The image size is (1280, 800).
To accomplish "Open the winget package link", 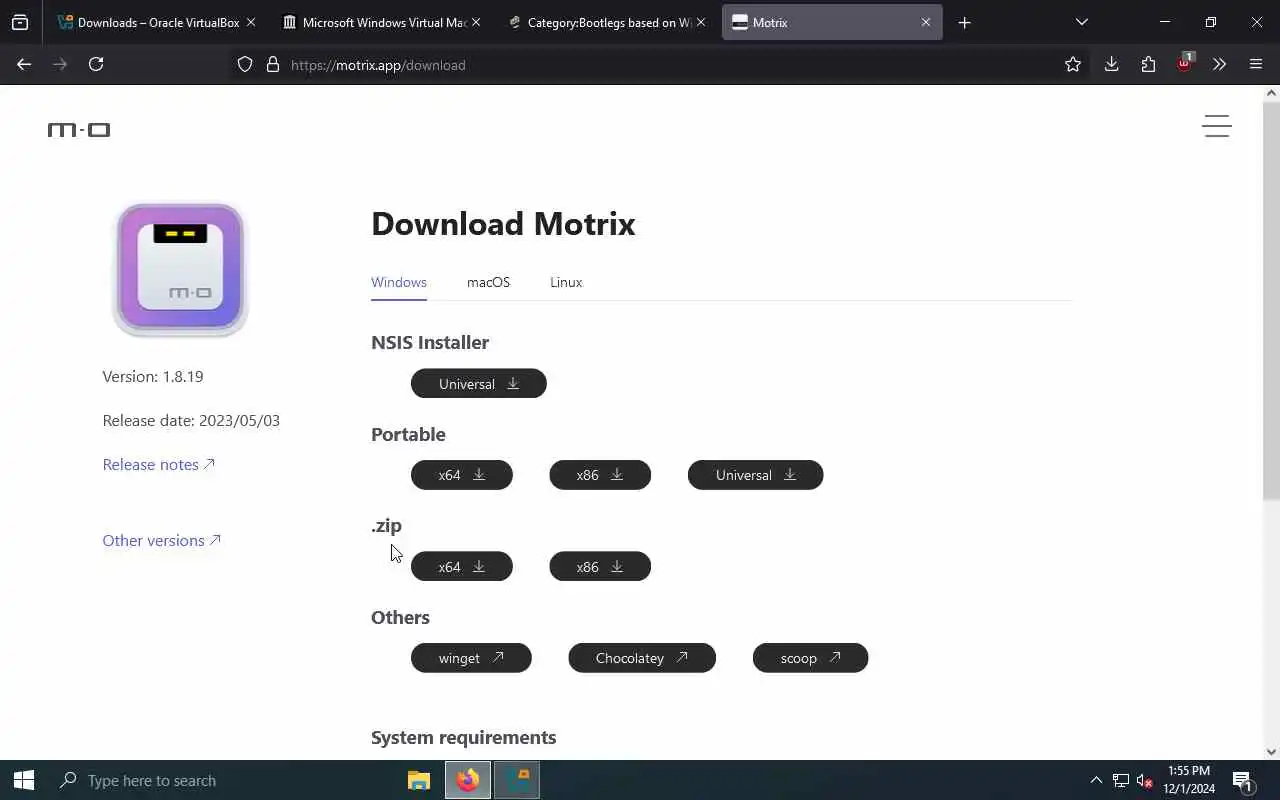I will point(471,658).
